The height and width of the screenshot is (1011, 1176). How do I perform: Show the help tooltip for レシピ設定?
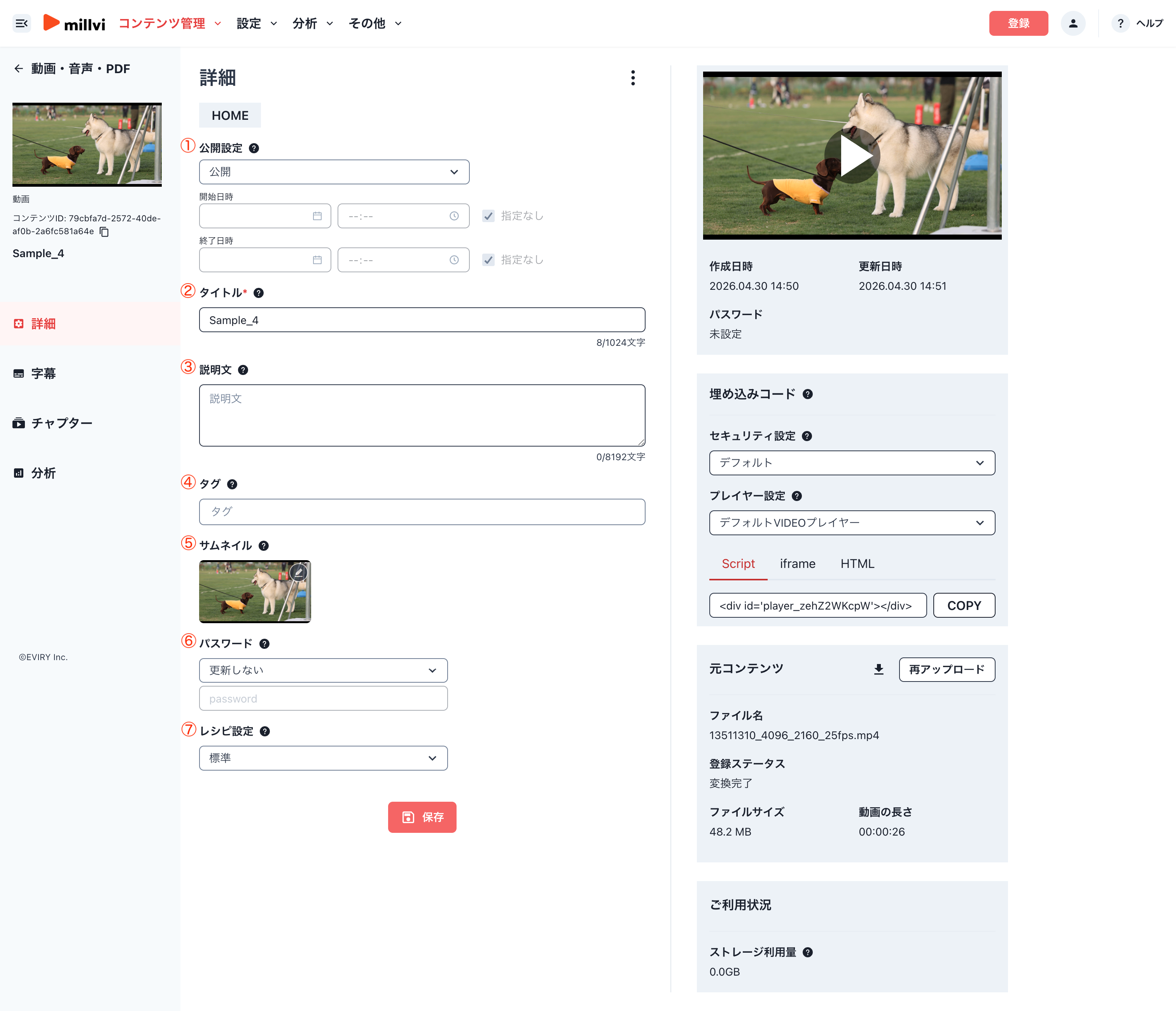[x=265, y=731]
